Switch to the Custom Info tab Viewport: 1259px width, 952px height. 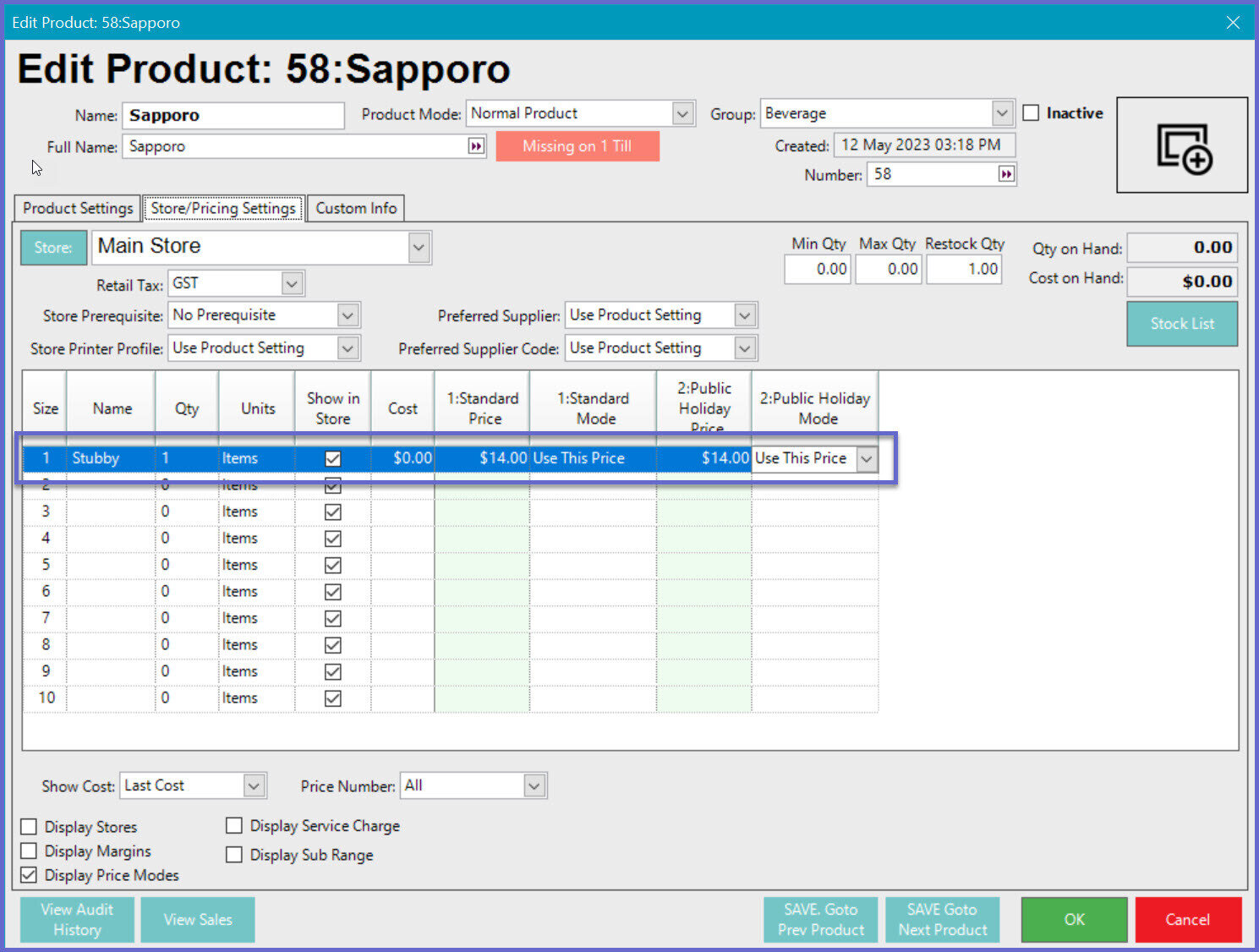(356, 208)
